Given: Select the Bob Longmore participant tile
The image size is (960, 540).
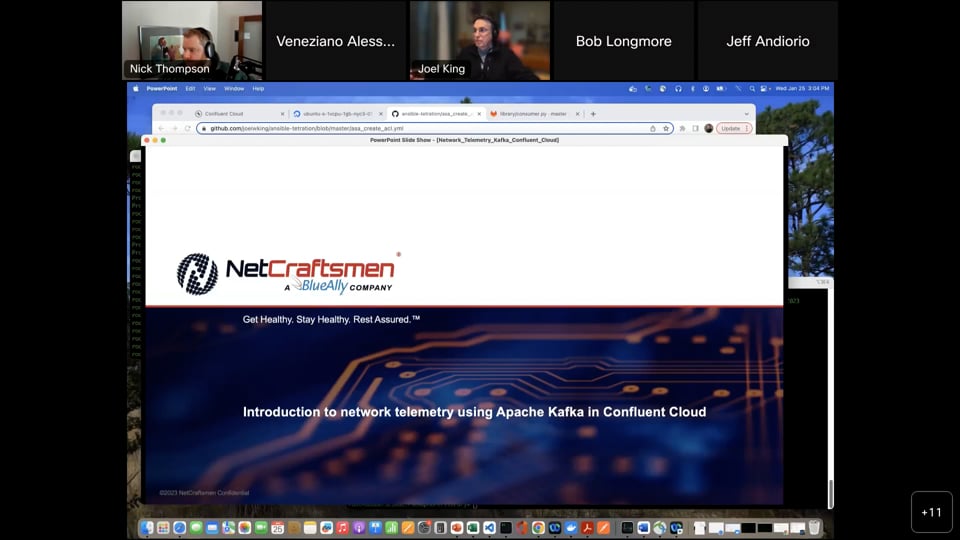Looking at the screenshot, I should tap(624, 40).
